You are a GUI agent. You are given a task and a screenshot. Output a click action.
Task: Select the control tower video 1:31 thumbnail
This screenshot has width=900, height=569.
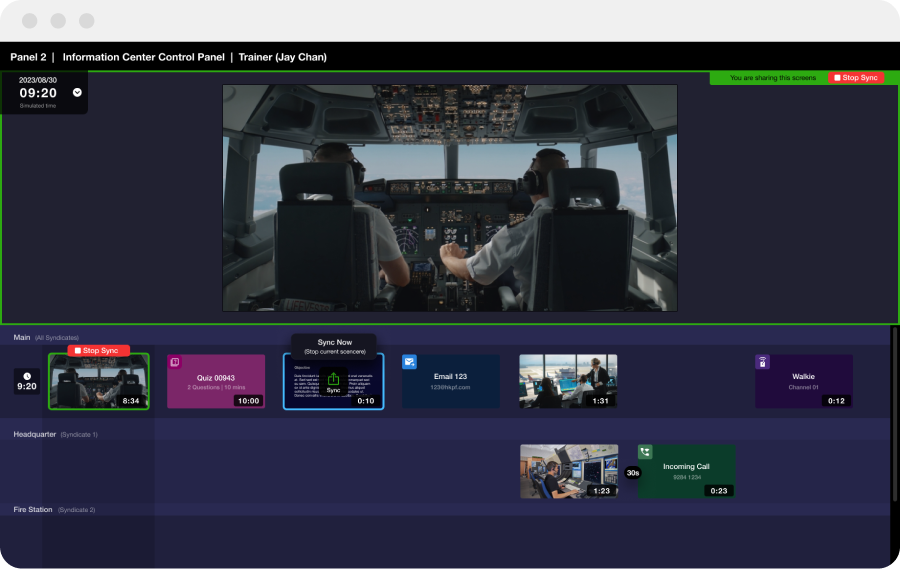tap(568, 381)
